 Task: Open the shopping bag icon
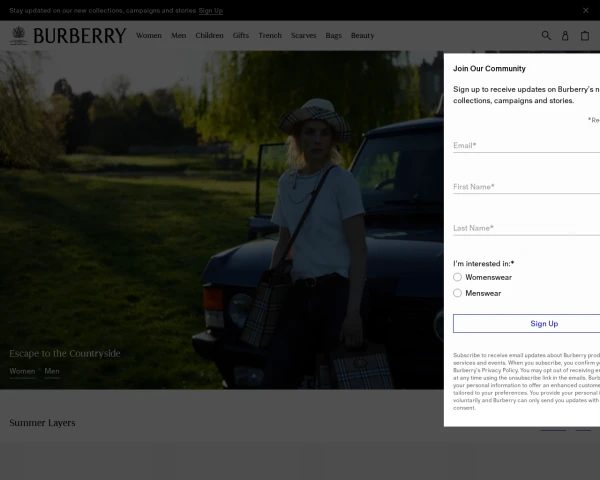pos(585,36)
